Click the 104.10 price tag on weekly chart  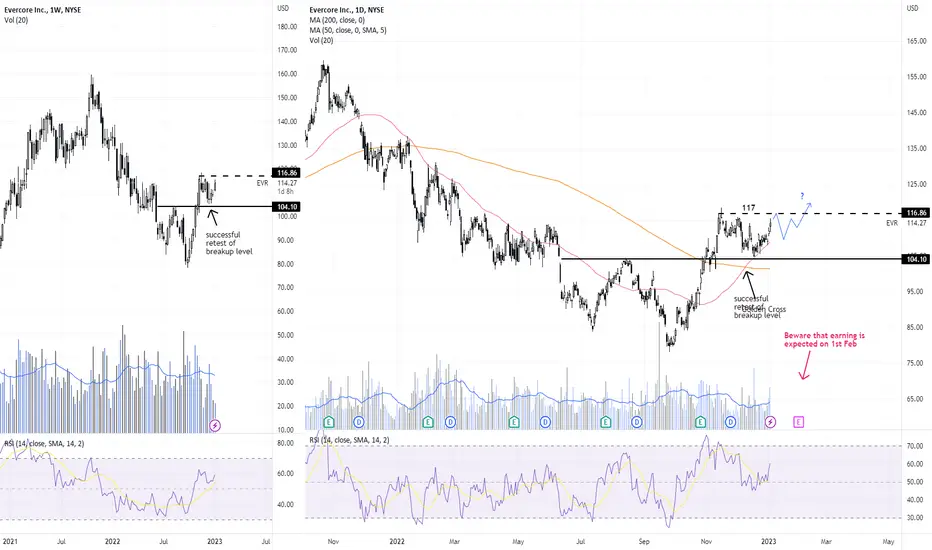[x=286, y=207]
